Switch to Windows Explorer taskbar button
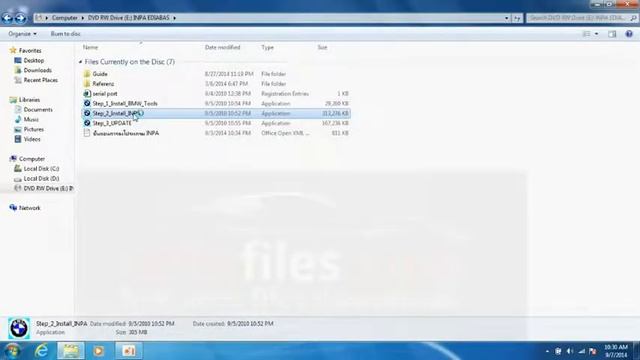The height and width of the screenshot is (360, 640). (71, 351)
